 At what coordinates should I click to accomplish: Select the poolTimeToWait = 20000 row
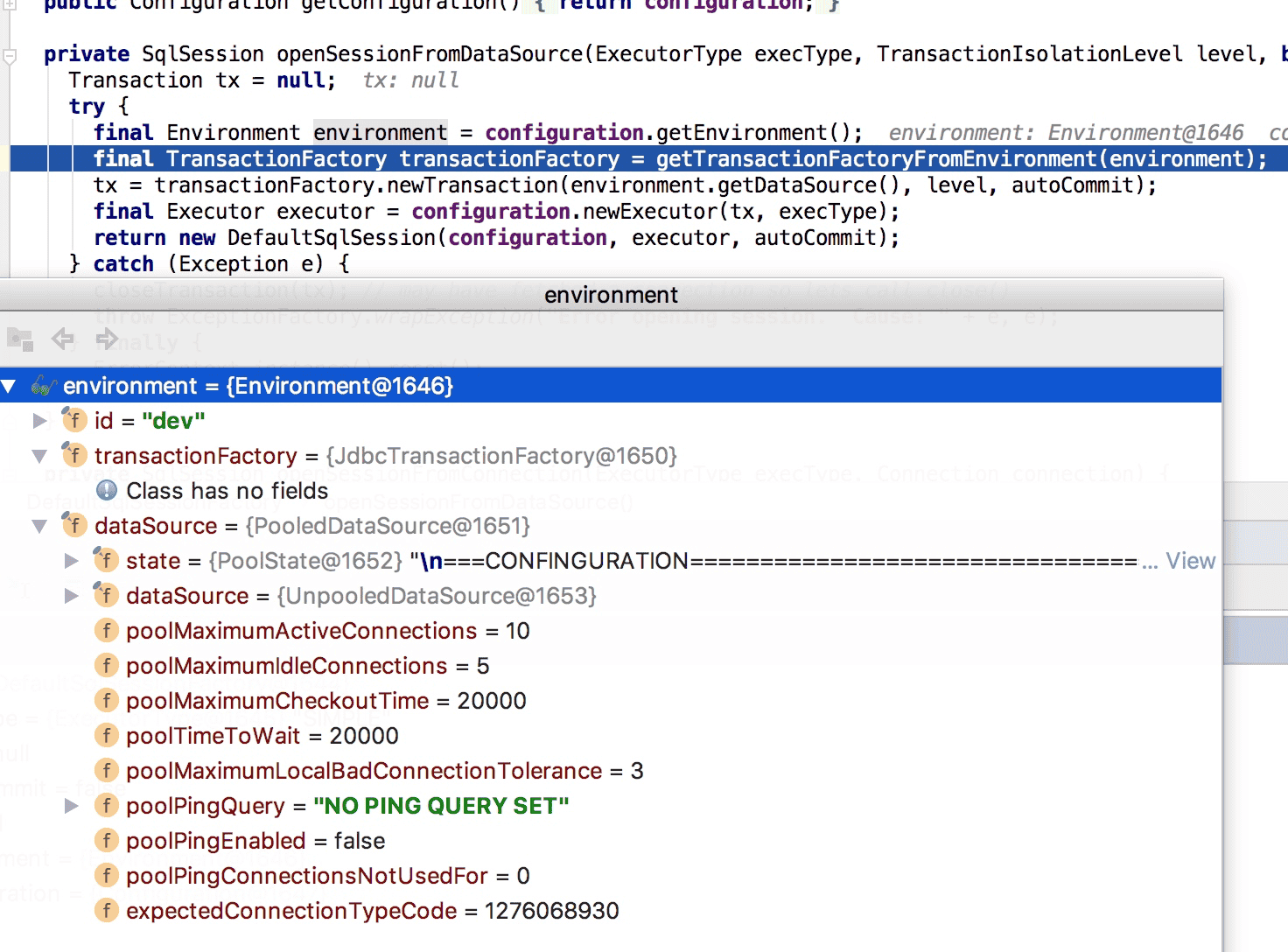(611, 736)
